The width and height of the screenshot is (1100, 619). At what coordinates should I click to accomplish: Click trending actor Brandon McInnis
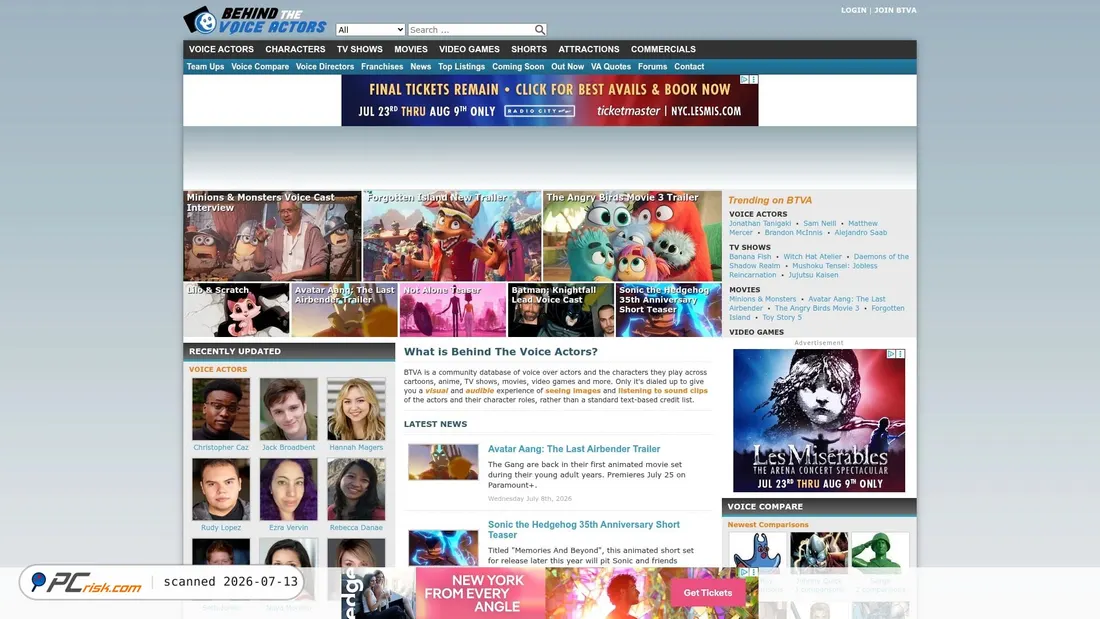coord(793,232)
